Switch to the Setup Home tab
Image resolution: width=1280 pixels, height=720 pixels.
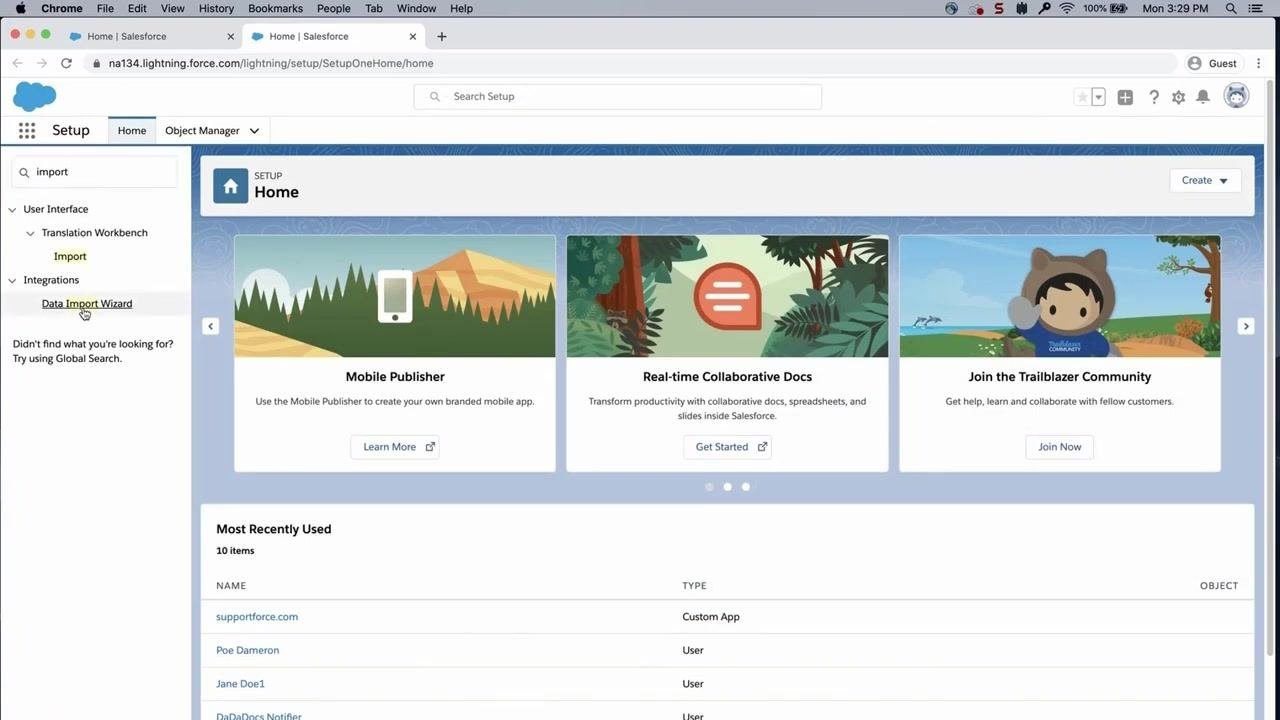(132, 130)
